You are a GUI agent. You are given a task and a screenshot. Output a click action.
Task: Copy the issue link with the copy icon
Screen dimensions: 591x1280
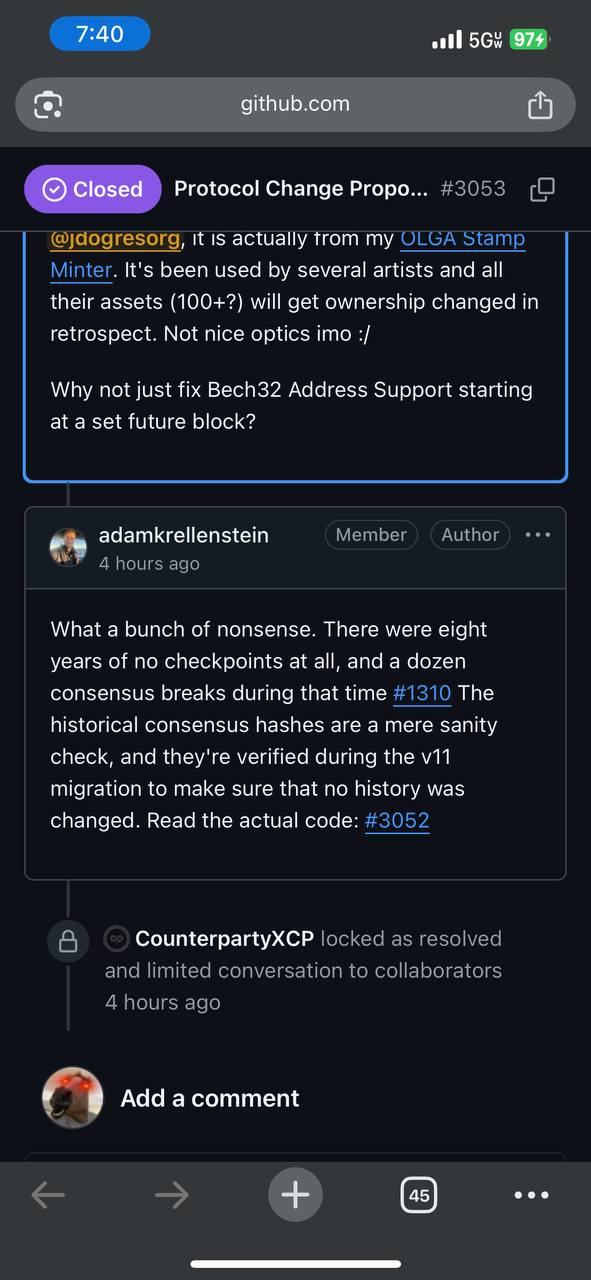click(542, 189)
